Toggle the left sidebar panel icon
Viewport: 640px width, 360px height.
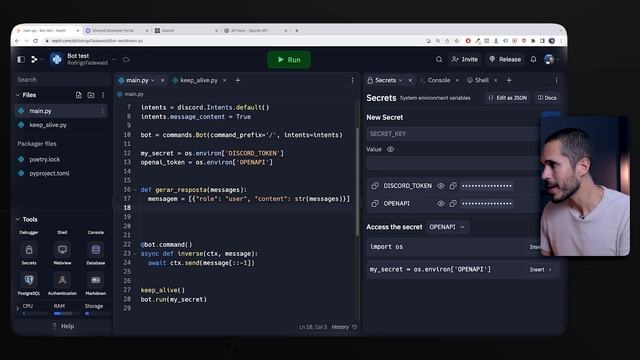point(21,60)
